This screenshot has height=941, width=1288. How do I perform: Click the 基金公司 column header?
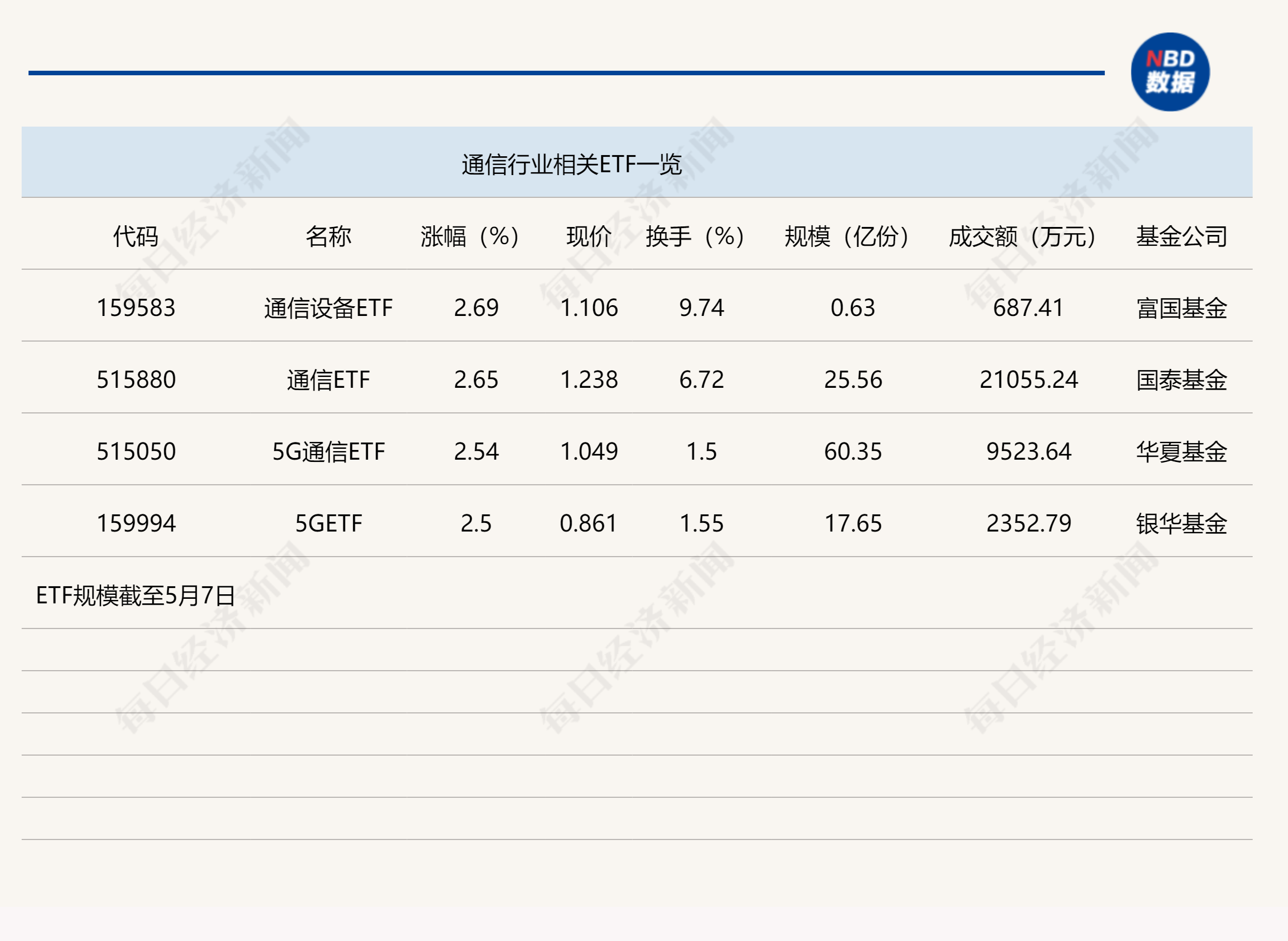click(x=1181, y=236)
